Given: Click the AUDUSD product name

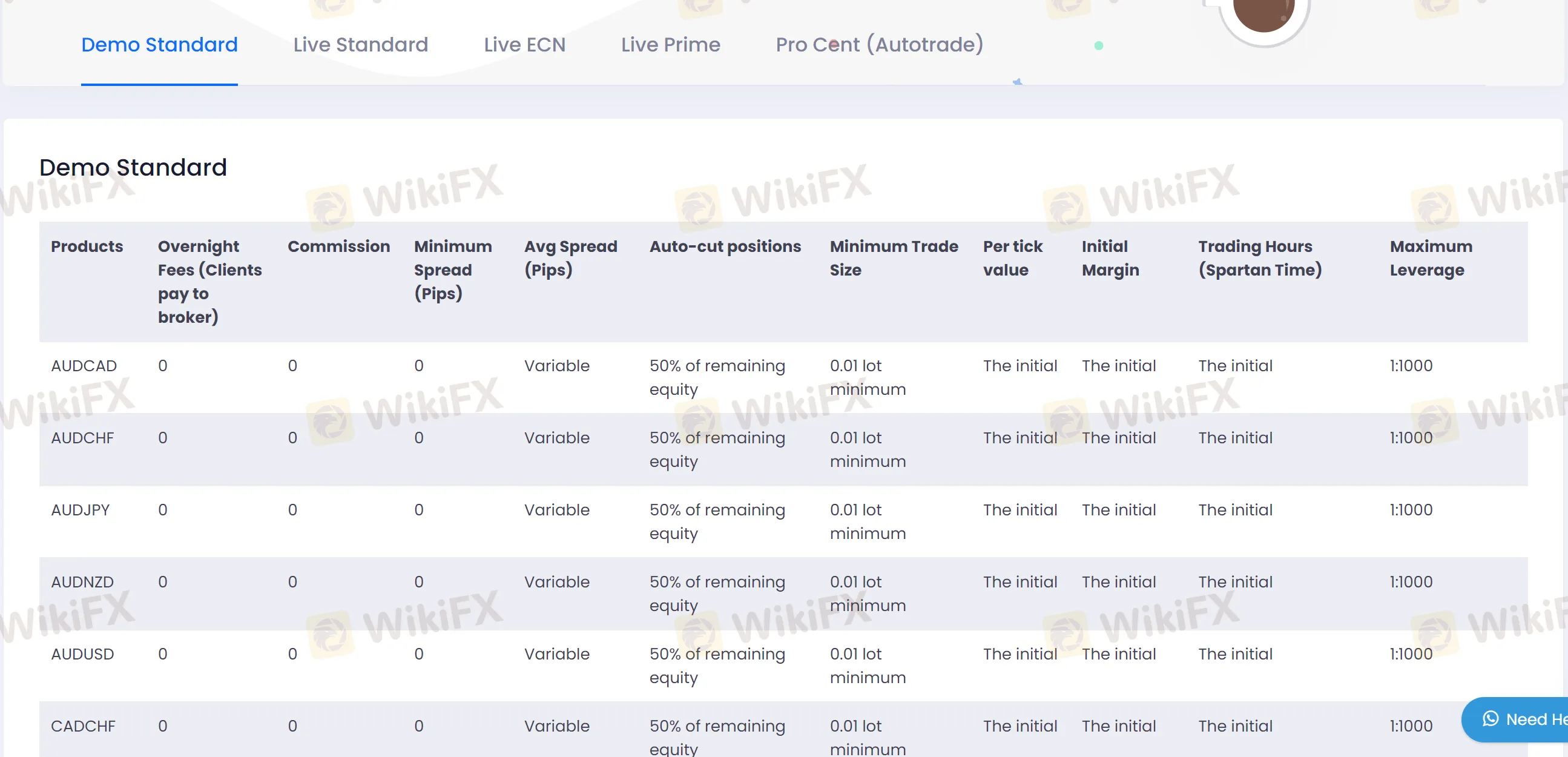Looking at the screenshot, I should 83,653.
